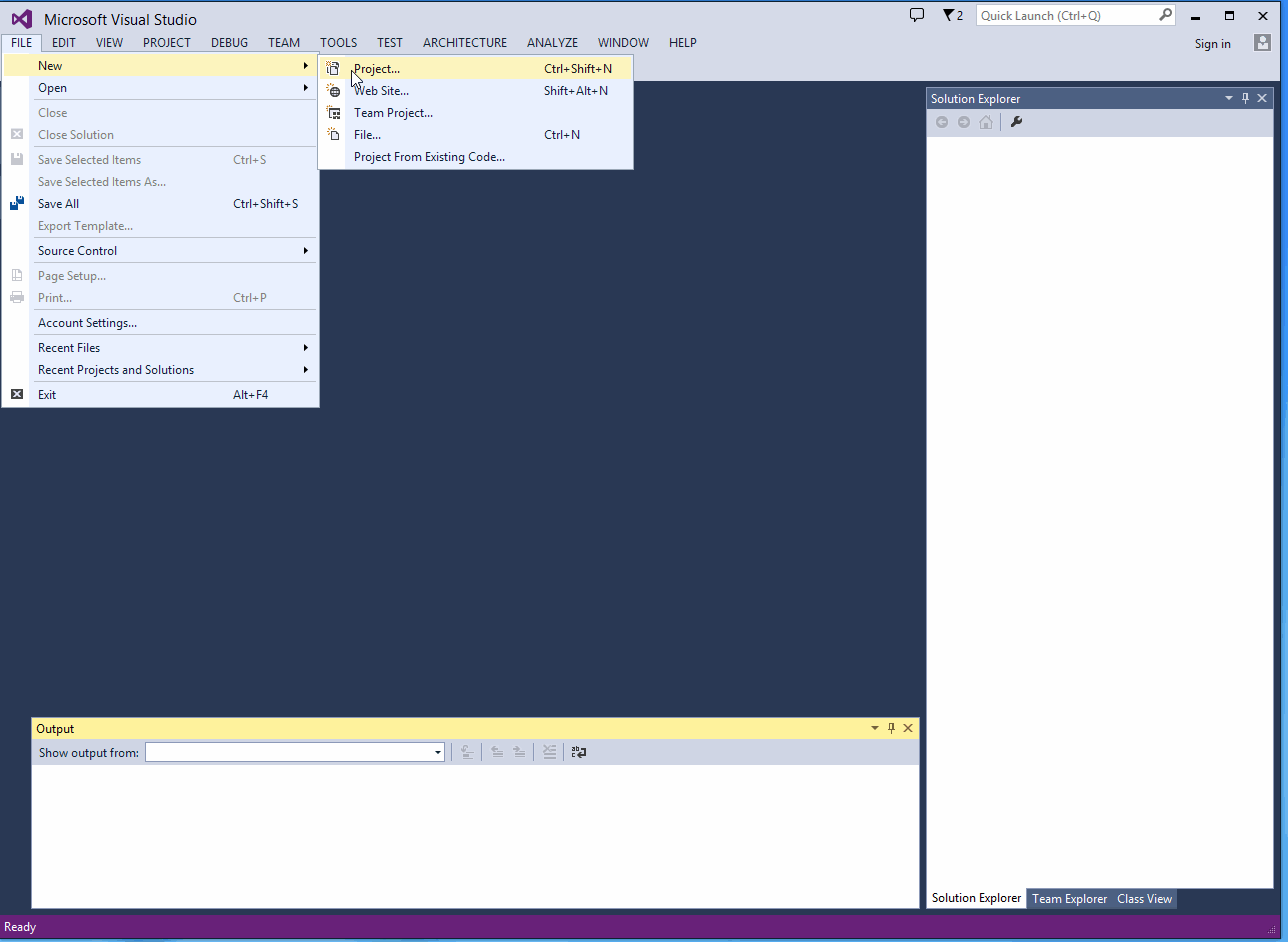This screenshot has height=942, width=1288.
Task: Click the account avatar icon
Action: point(1263,43)
